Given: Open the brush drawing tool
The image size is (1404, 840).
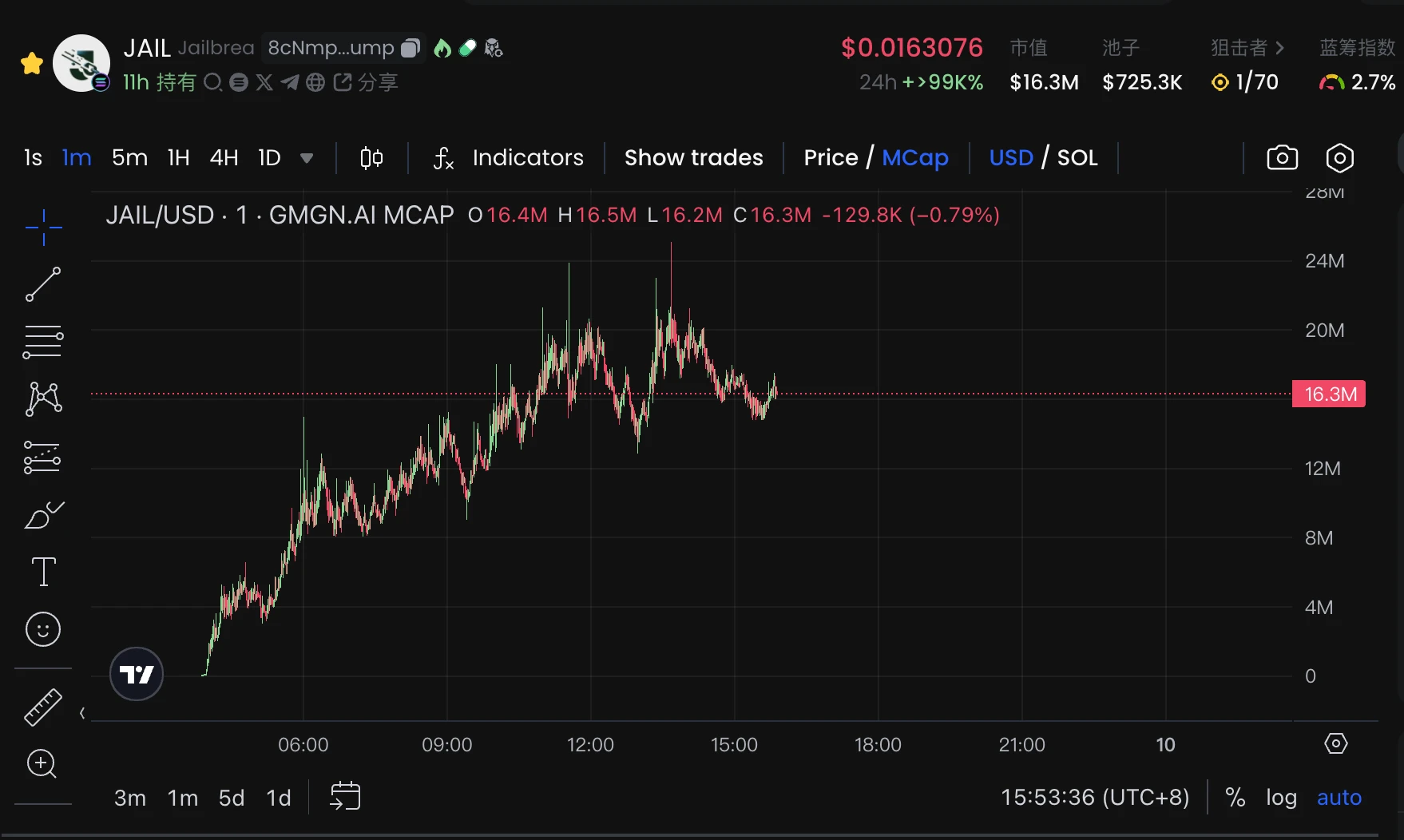Looking at the screenshot, I should 43,515.
